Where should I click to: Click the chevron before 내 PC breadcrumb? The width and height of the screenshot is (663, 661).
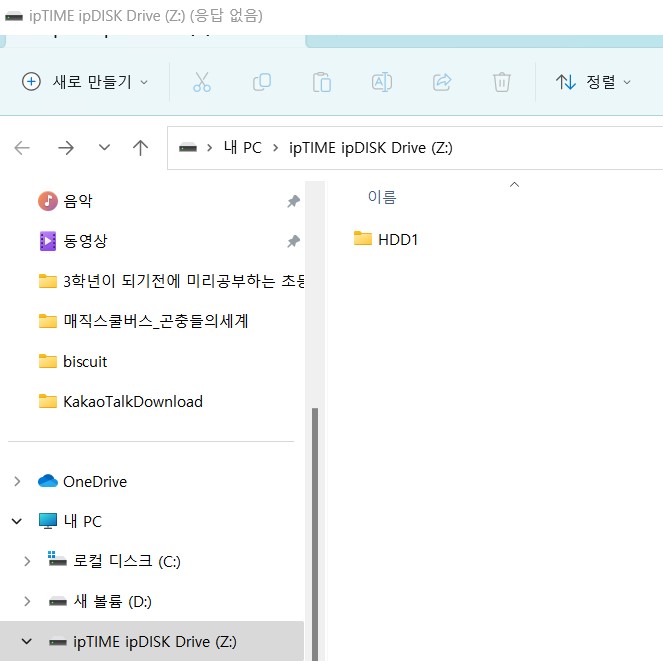pos(209,148)
